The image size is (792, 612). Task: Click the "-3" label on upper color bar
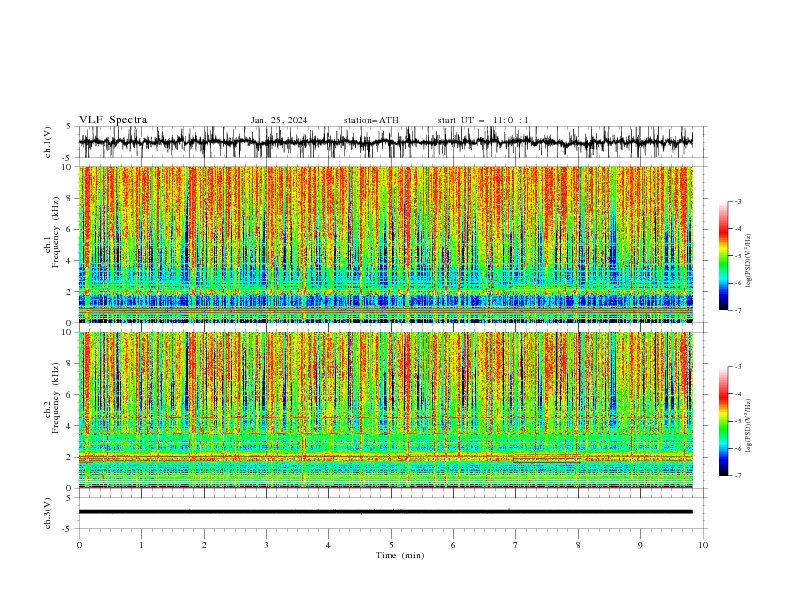point(737,201)
